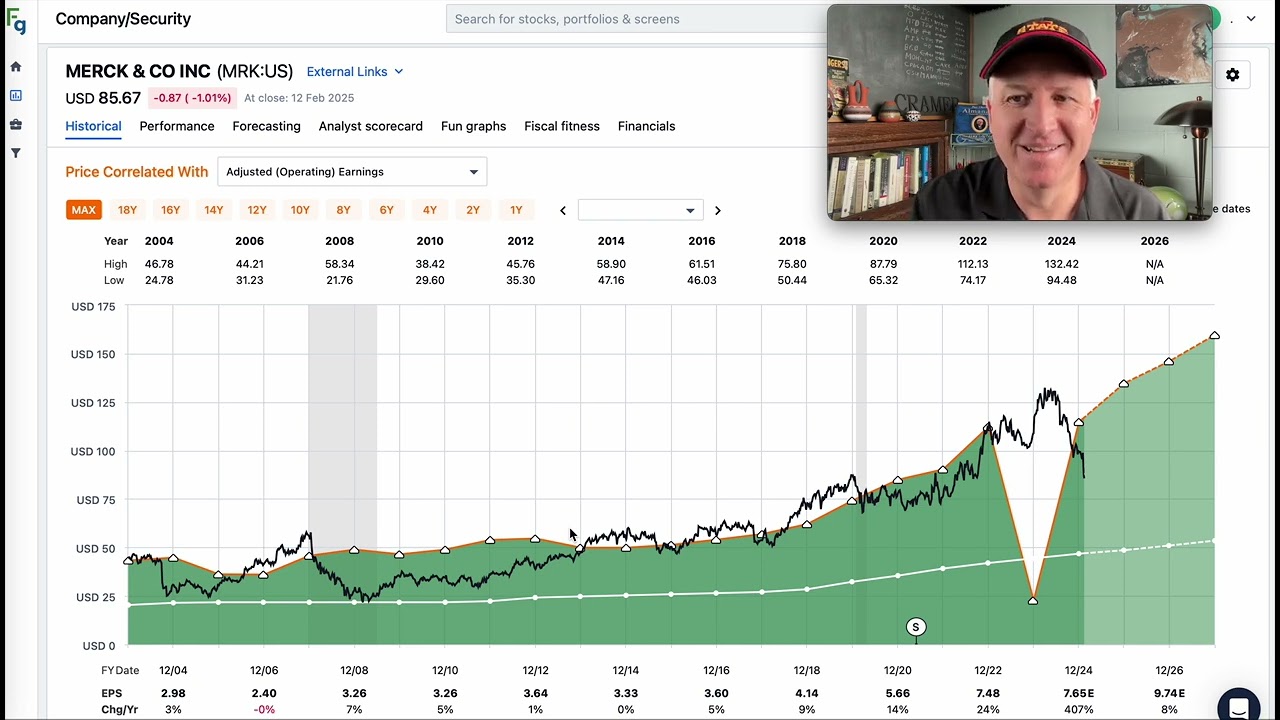Open the chart settings gear icon
Viewport: 1280px width, 720px height.
click(x=1232, y=75)
